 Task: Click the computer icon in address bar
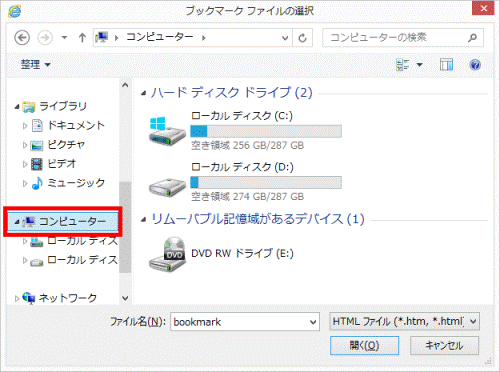coord(102,37)
